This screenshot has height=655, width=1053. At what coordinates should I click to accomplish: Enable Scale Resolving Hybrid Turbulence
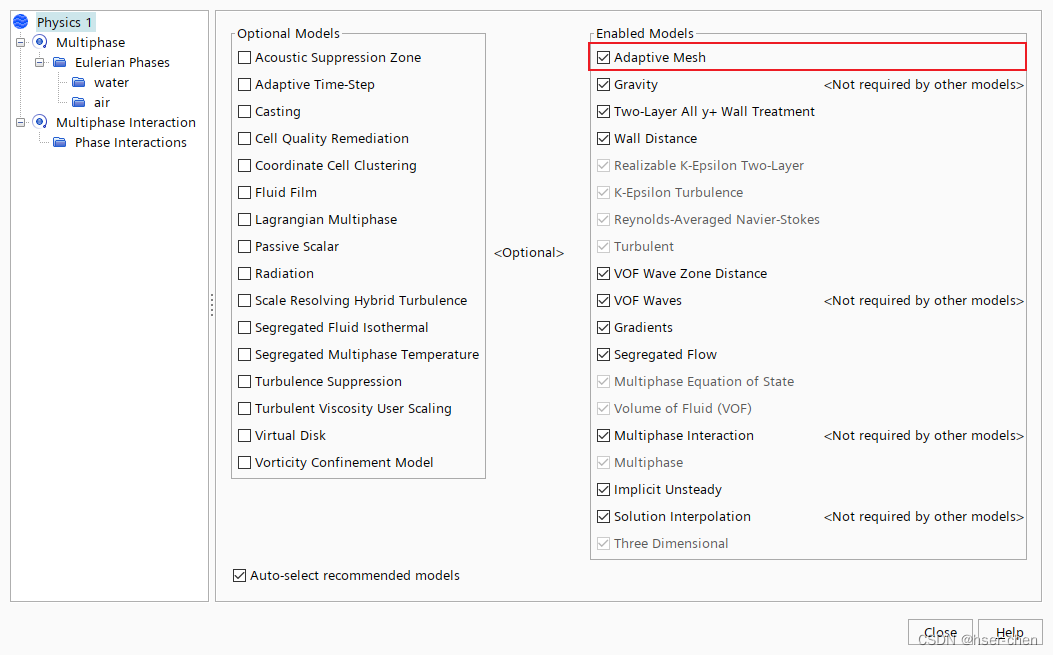(x=244, y=300)
